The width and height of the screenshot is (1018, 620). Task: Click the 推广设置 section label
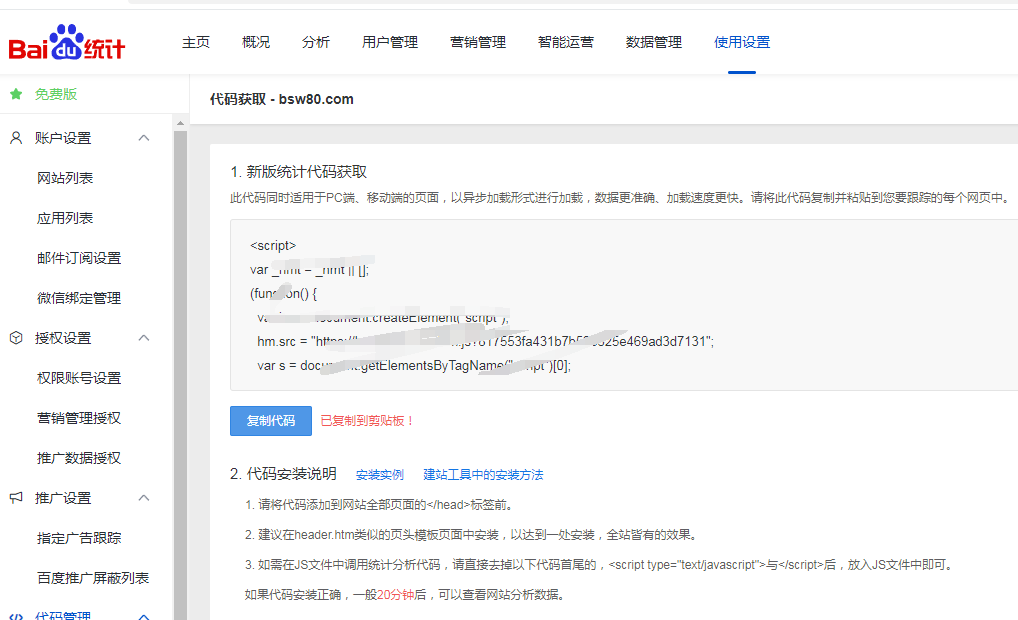point(63,497)
